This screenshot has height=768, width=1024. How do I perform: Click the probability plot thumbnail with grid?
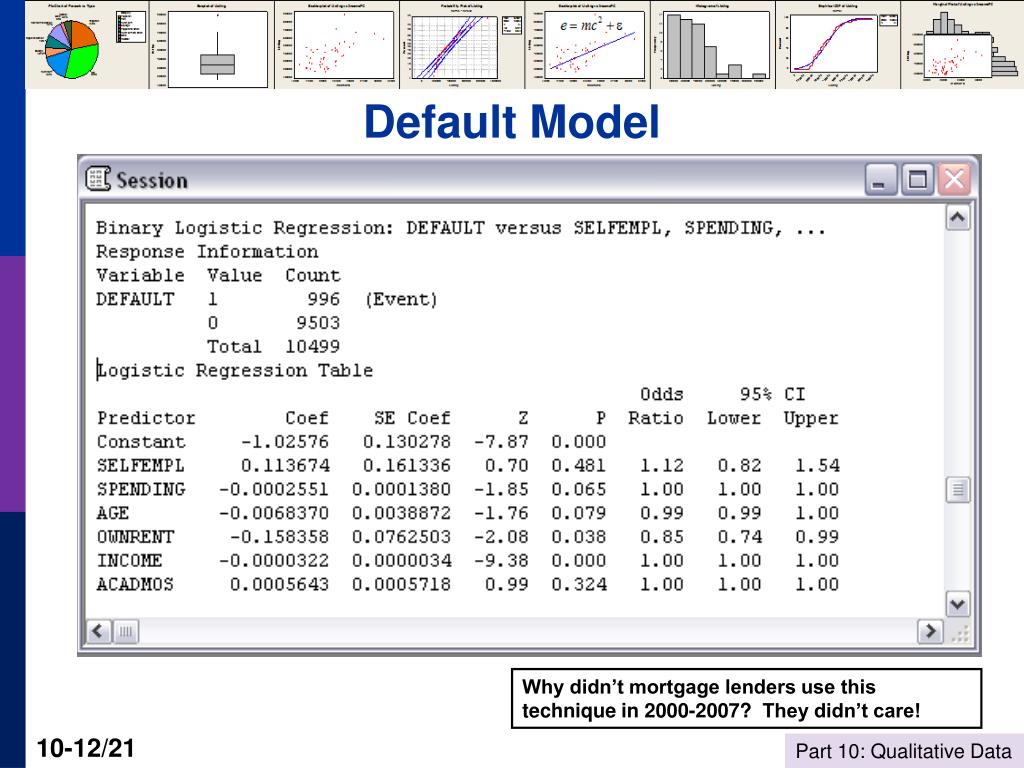[462, 44]
